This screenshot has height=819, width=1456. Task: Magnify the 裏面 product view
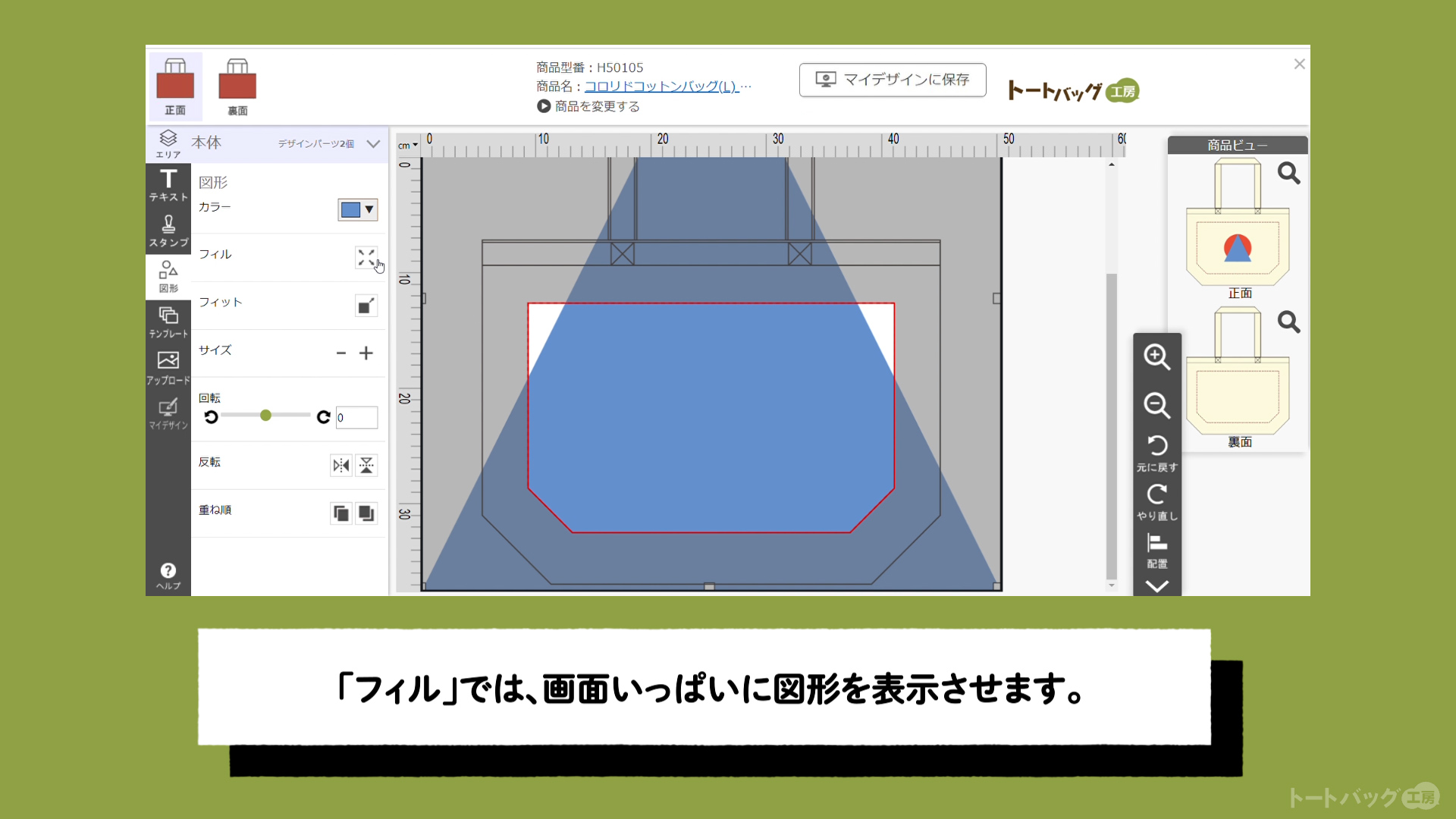(x=1288, y=322)
